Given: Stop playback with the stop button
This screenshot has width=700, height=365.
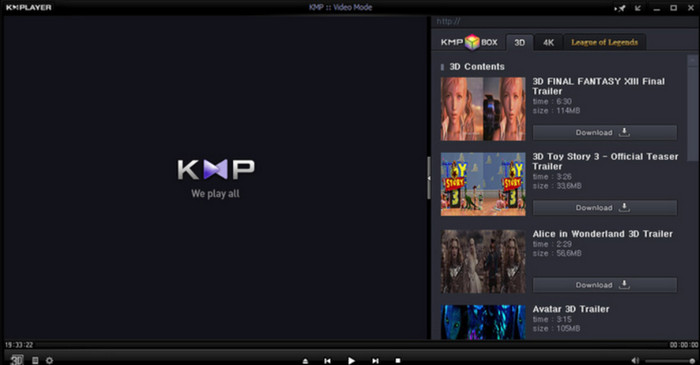Looking at the screenshot, I should [x=398, y=361].
